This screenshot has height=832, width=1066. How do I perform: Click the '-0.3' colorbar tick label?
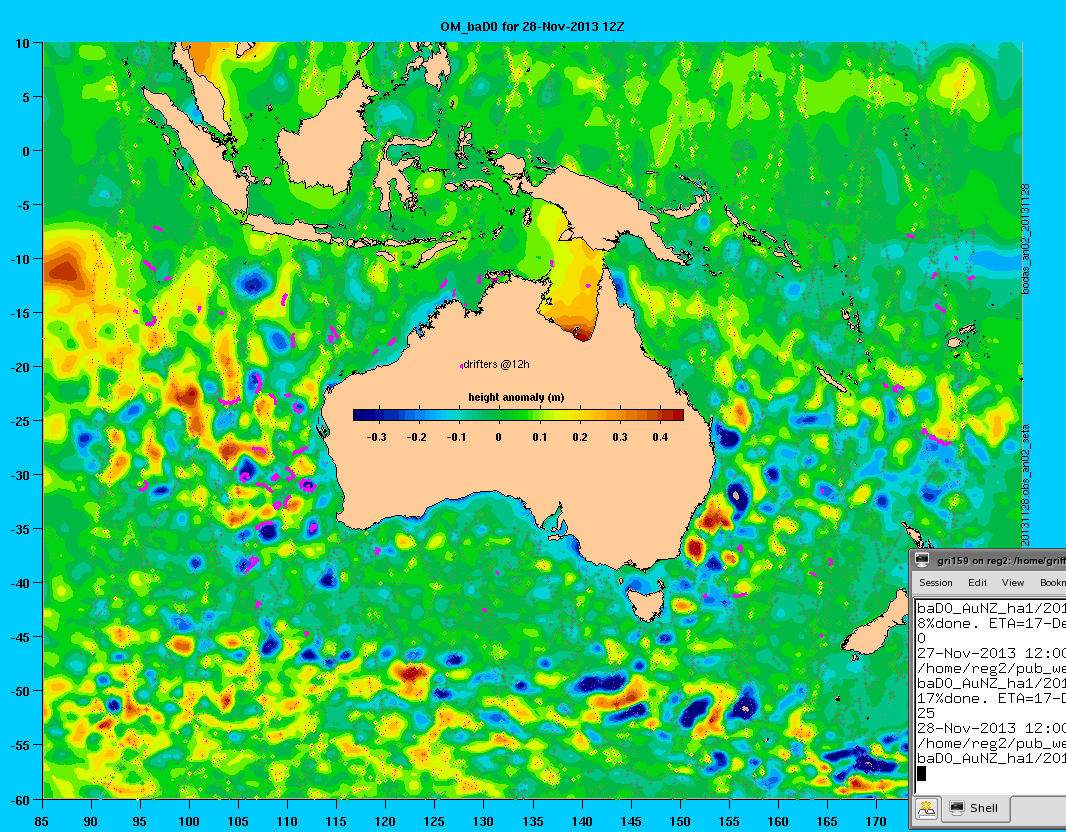(x=376, y=437)
